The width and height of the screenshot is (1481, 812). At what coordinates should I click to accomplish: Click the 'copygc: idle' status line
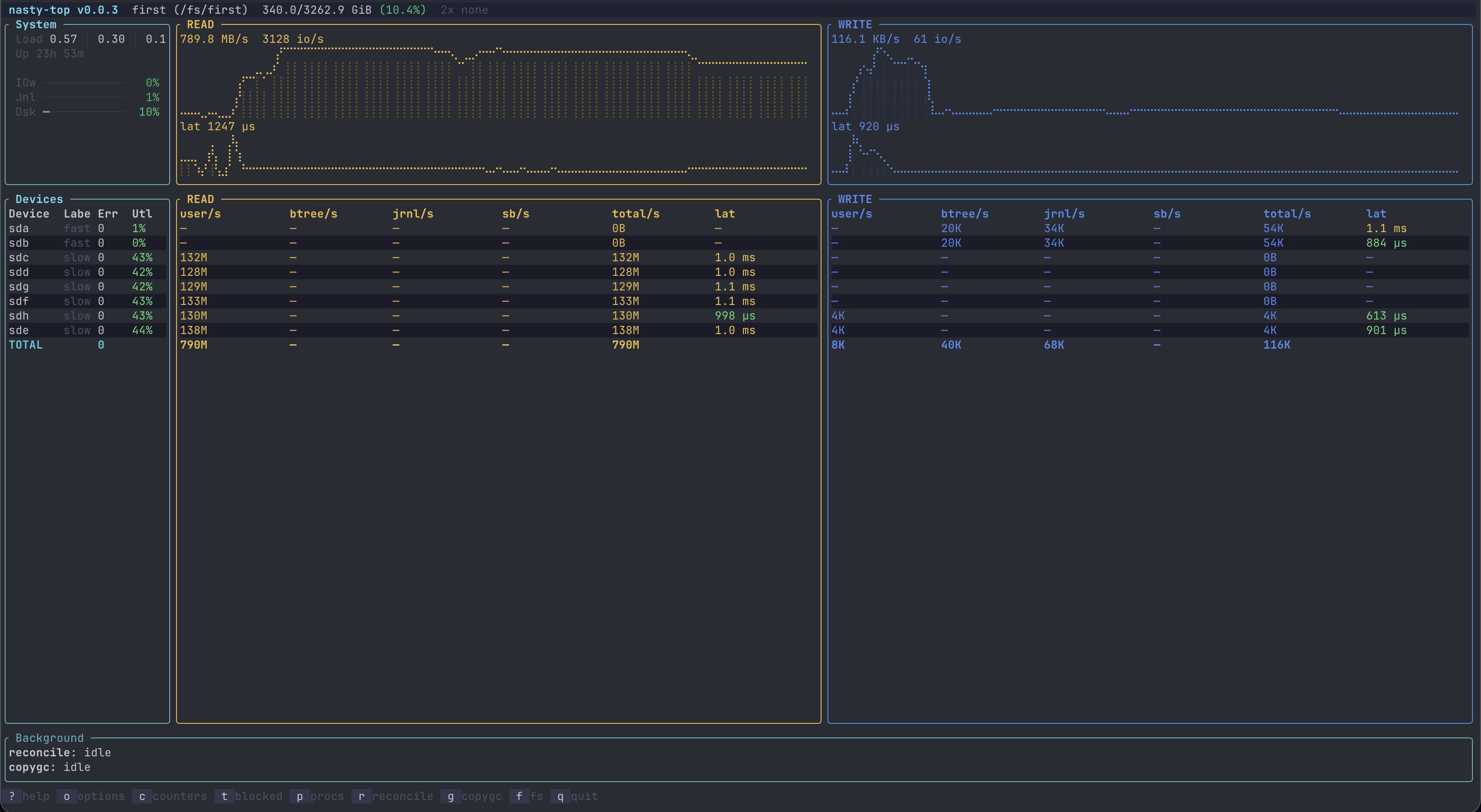click(x=49, y=767)
